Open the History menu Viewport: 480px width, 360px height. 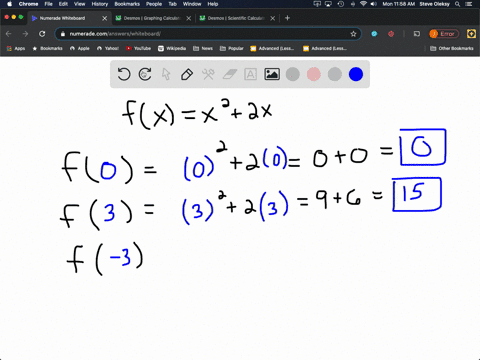point(100,4)
